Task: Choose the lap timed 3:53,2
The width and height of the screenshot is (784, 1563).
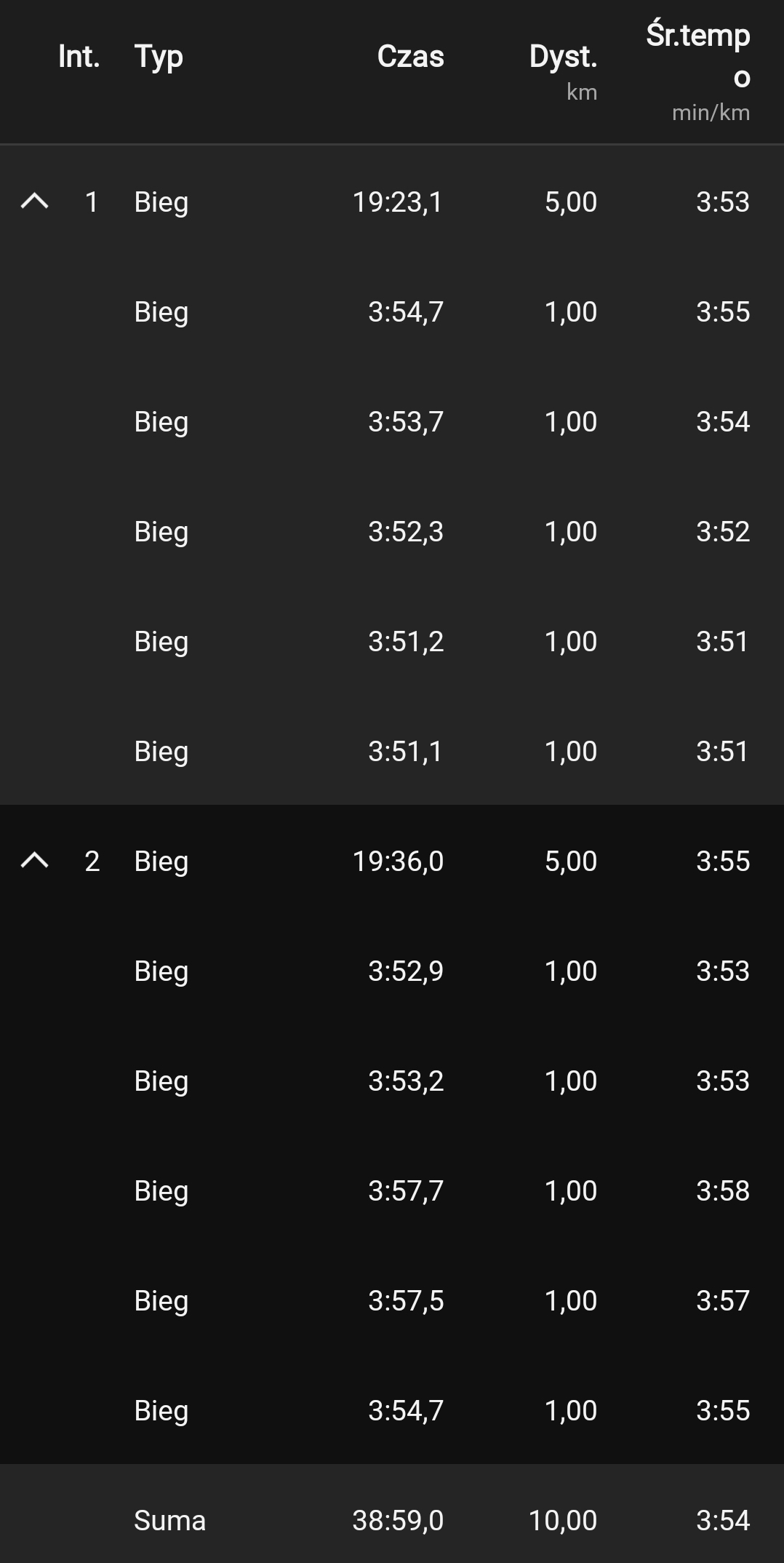Action: tap(405, 1081)
